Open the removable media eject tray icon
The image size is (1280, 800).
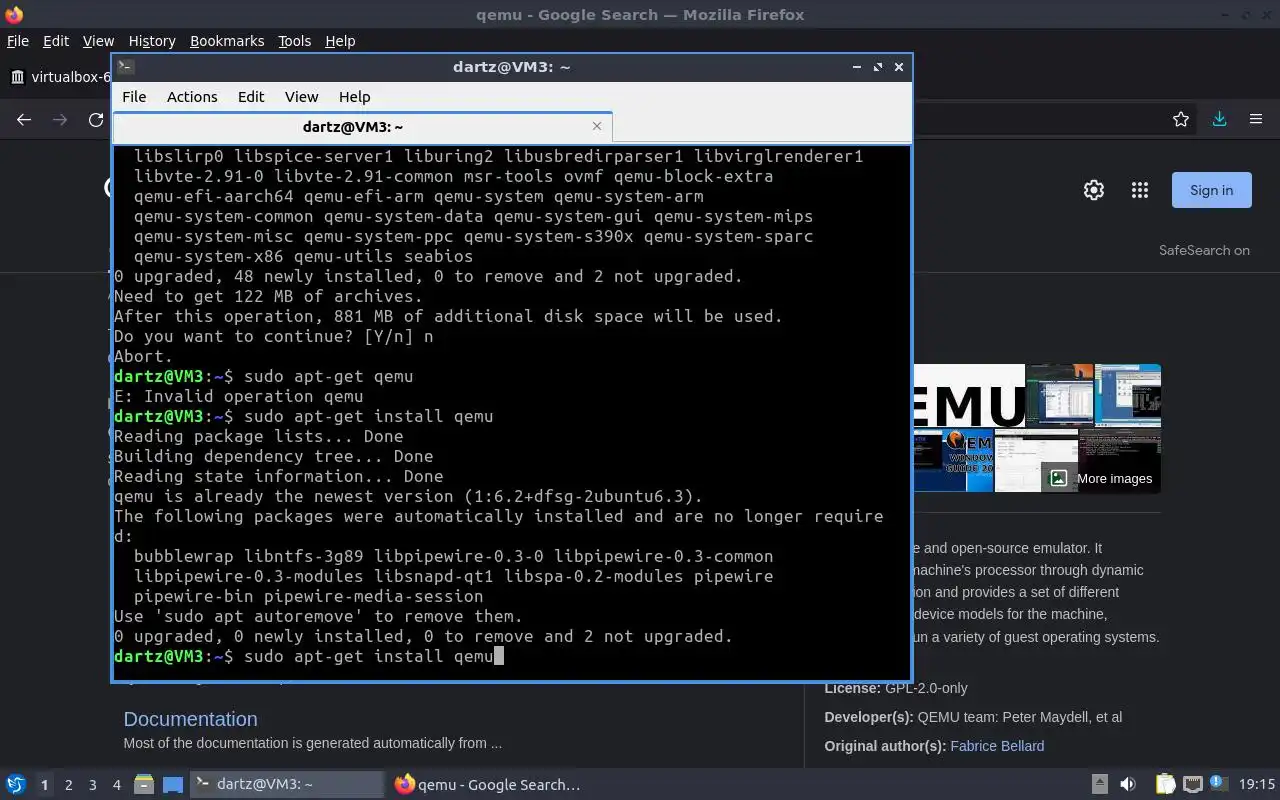tap(1099, 785)
